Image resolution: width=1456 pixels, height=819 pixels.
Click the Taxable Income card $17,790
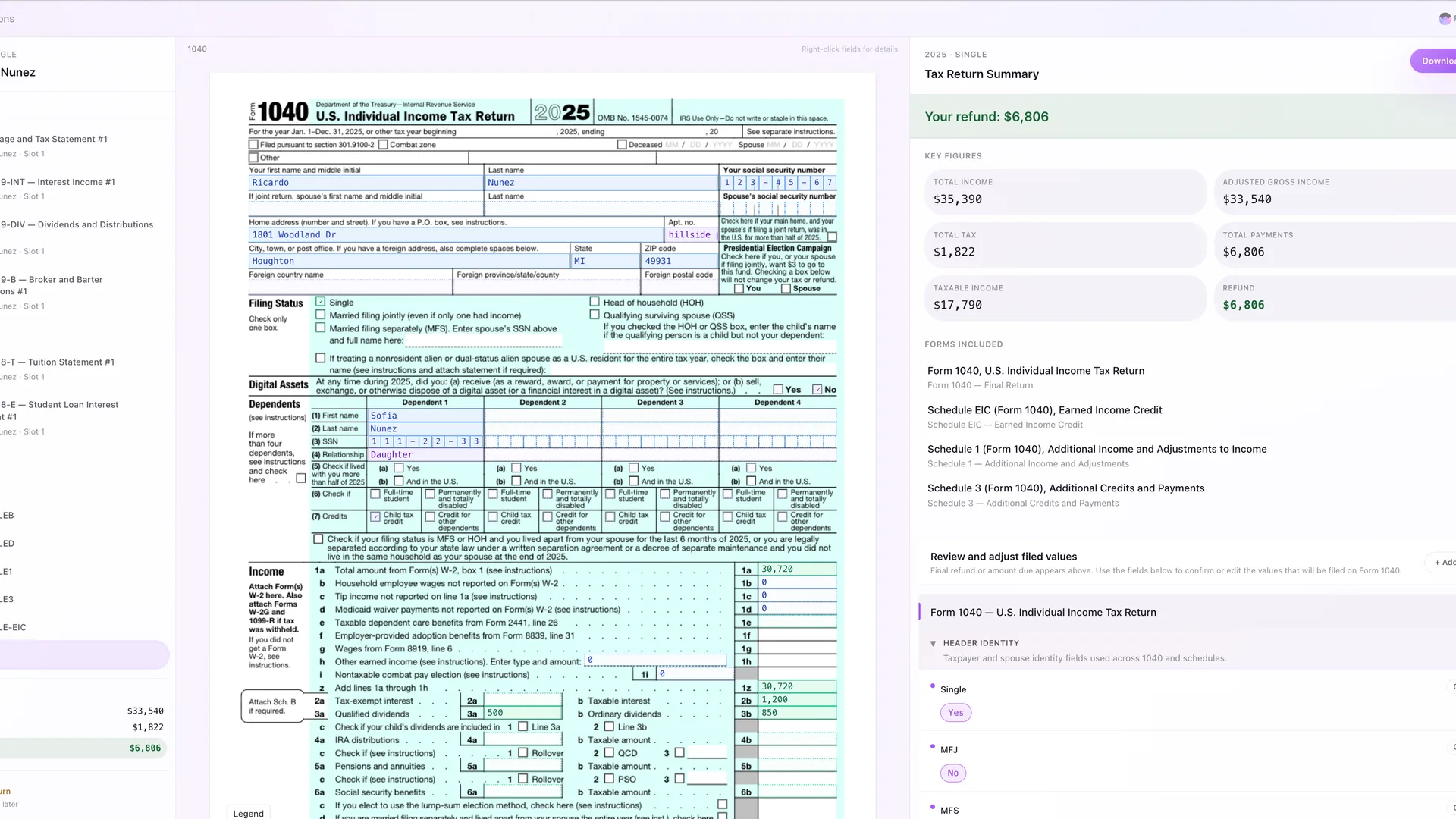click(x=1065, y=298)
